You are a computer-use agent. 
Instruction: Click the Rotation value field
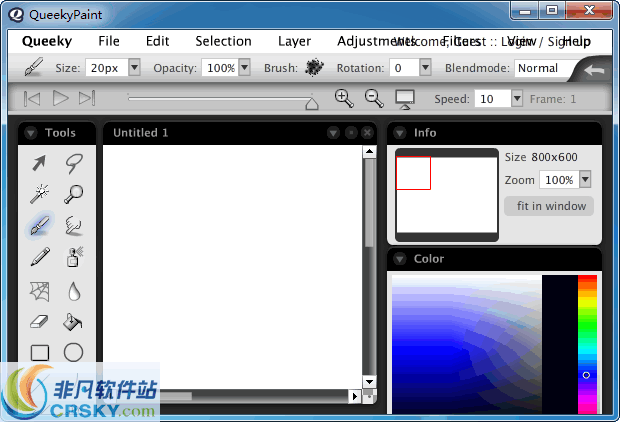405,68
